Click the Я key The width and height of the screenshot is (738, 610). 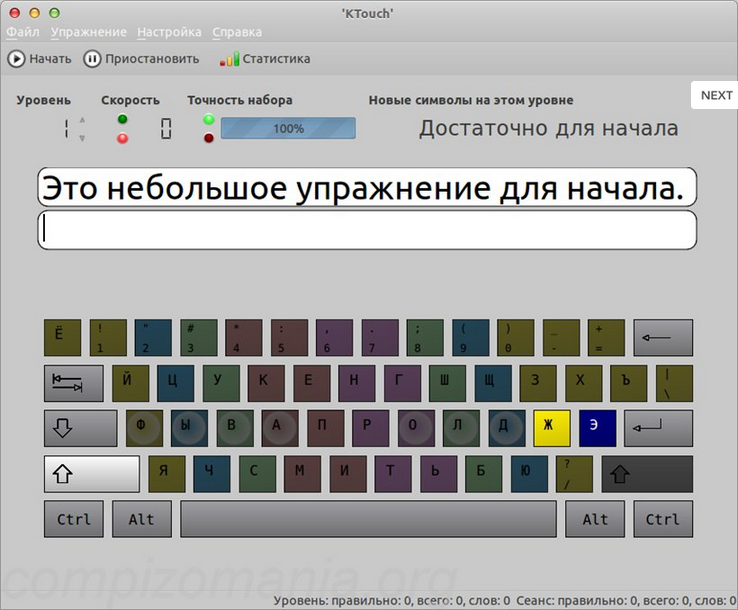167,474
